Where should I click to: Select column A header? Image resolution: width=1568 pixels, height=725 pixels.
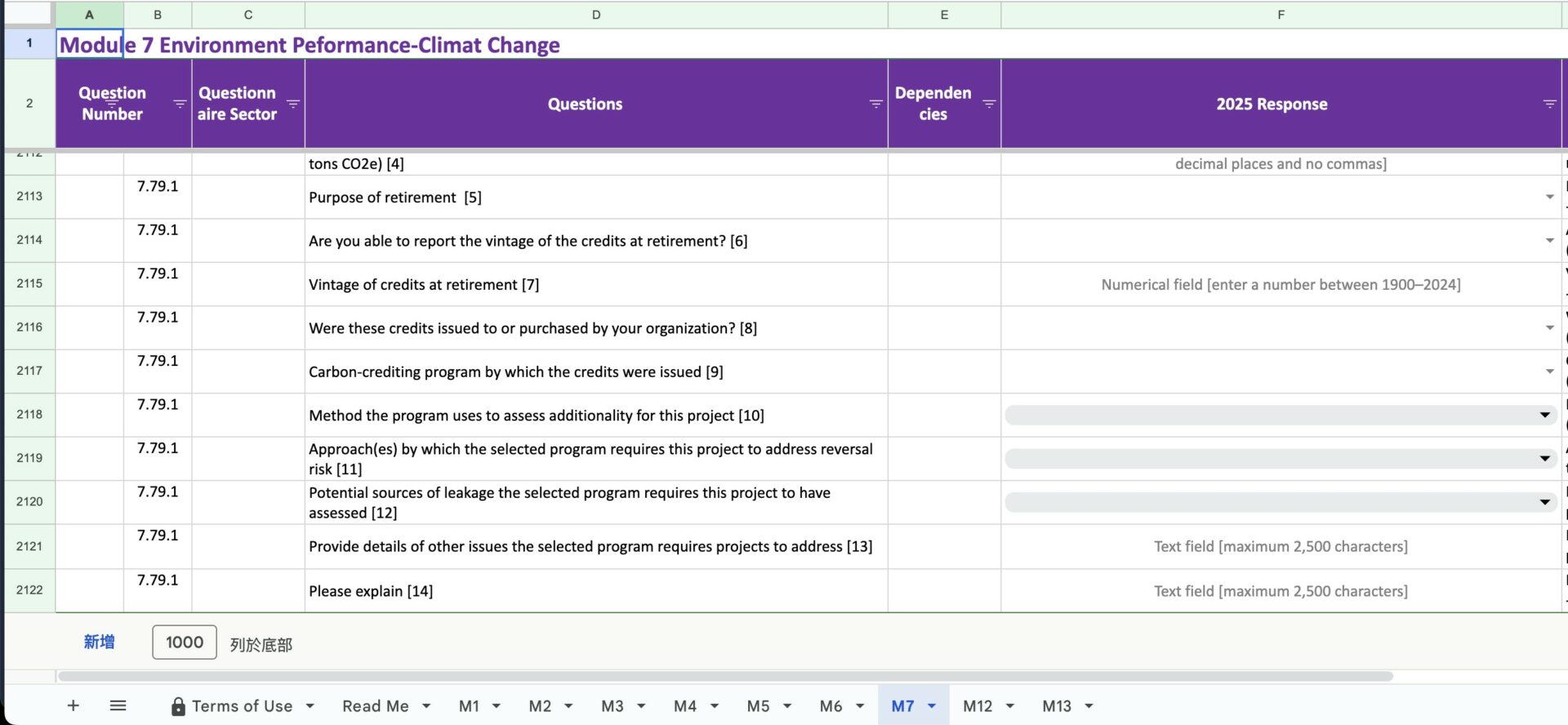89,15
